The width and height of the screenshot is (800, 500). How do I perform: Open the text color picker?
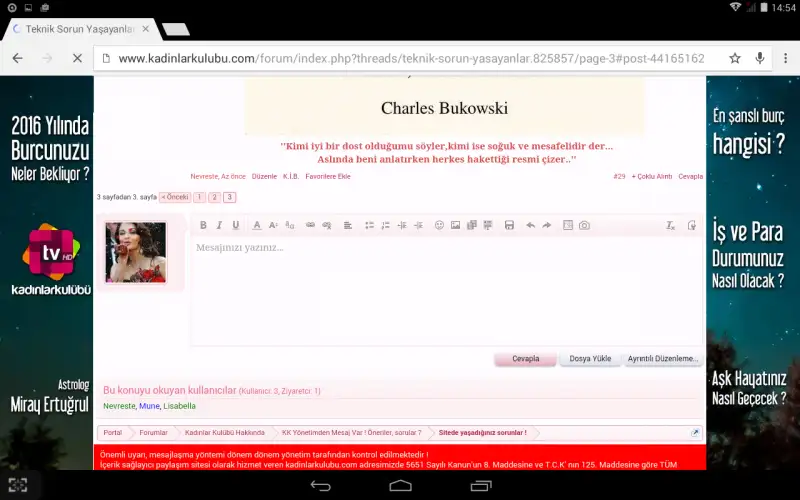click(x=257, y=226)
